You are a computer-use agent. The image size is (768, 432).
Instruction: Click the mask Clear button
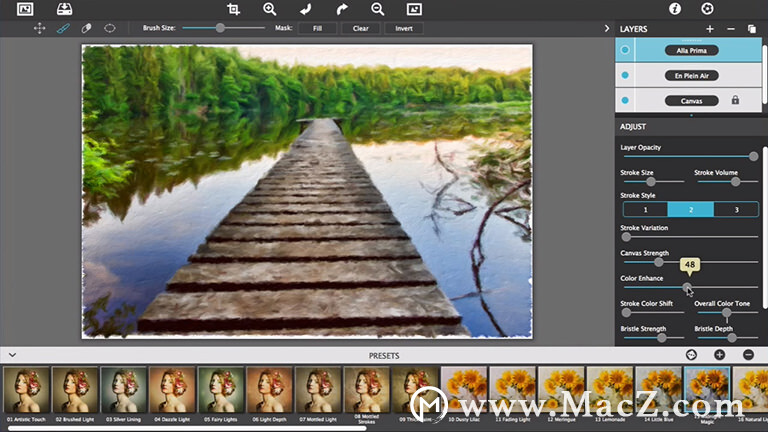(360, 28)
